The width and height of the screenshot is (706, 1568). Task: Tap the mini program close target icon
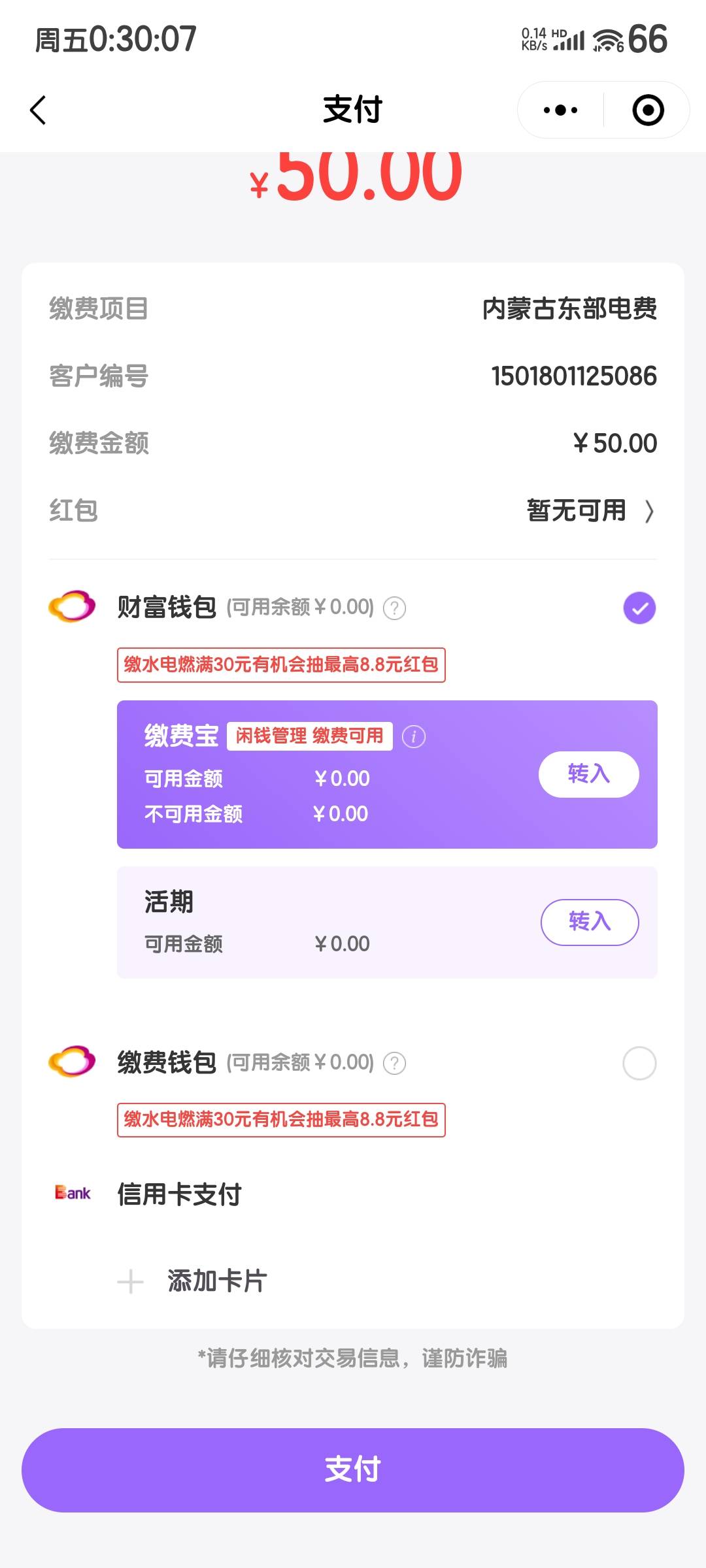point(648,110)
